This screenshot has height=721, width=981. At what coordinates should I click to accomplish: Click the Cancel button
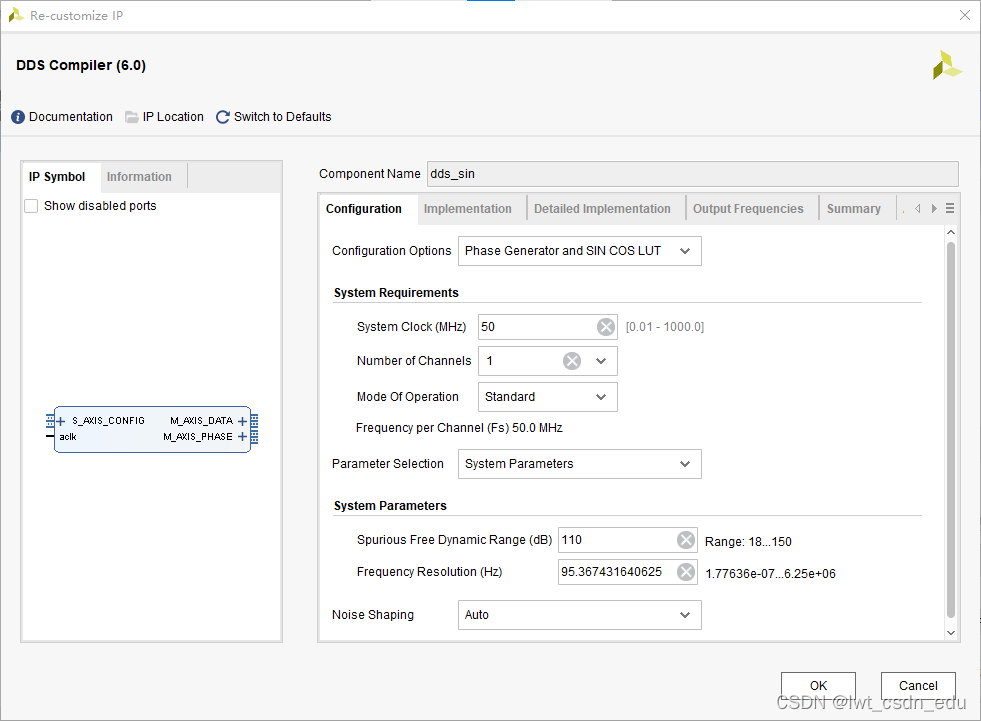click(918, 686)
